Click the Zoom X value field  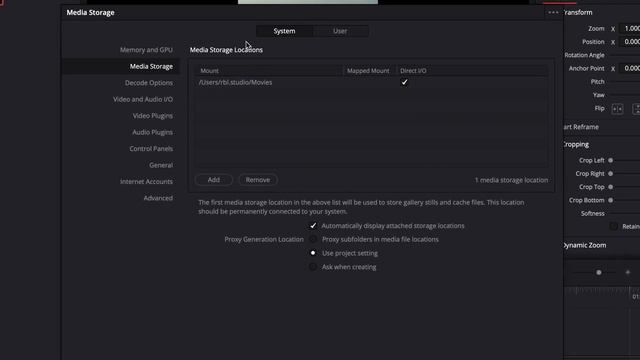point(630,29)
